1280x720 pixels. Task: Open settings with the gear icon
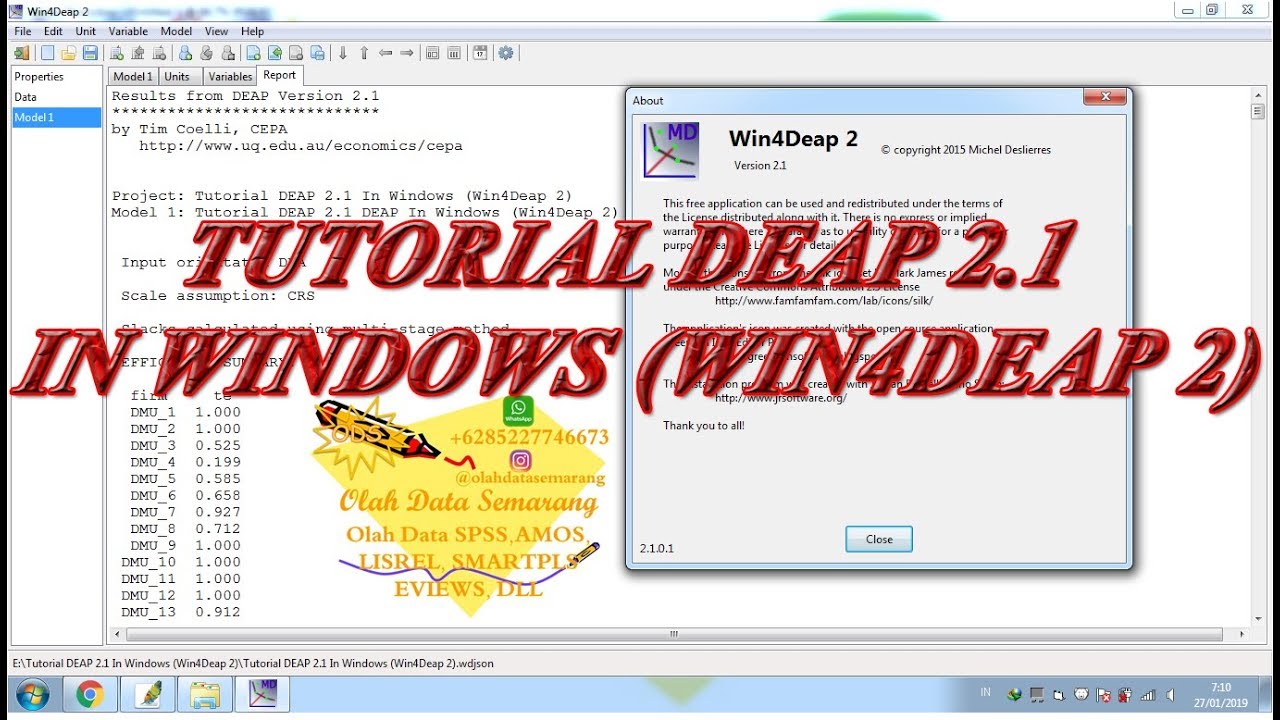tap(506, 53)
